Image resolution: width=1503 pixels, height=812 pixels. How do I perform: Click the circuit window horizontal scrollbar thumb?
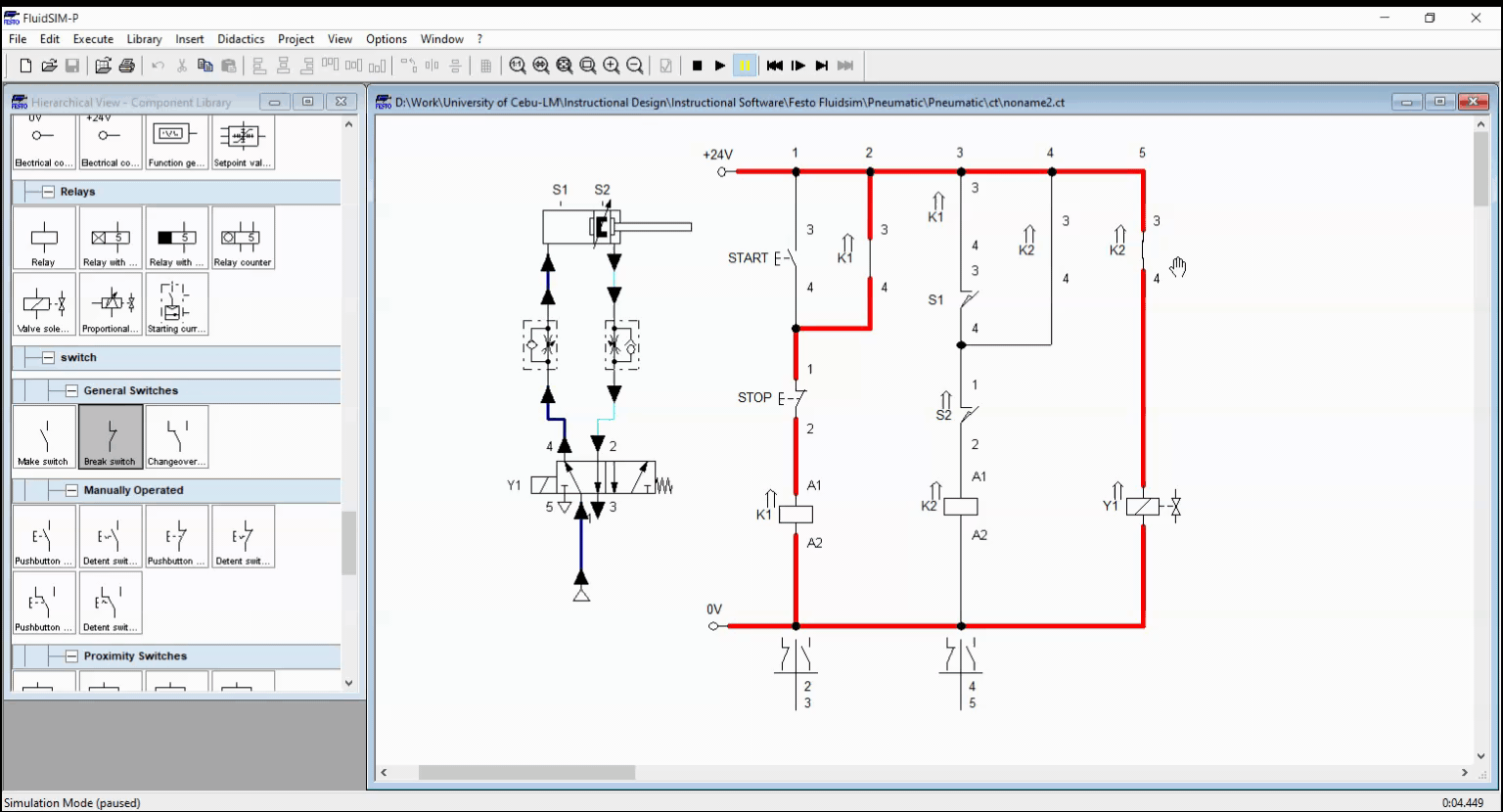click(527, 773)
